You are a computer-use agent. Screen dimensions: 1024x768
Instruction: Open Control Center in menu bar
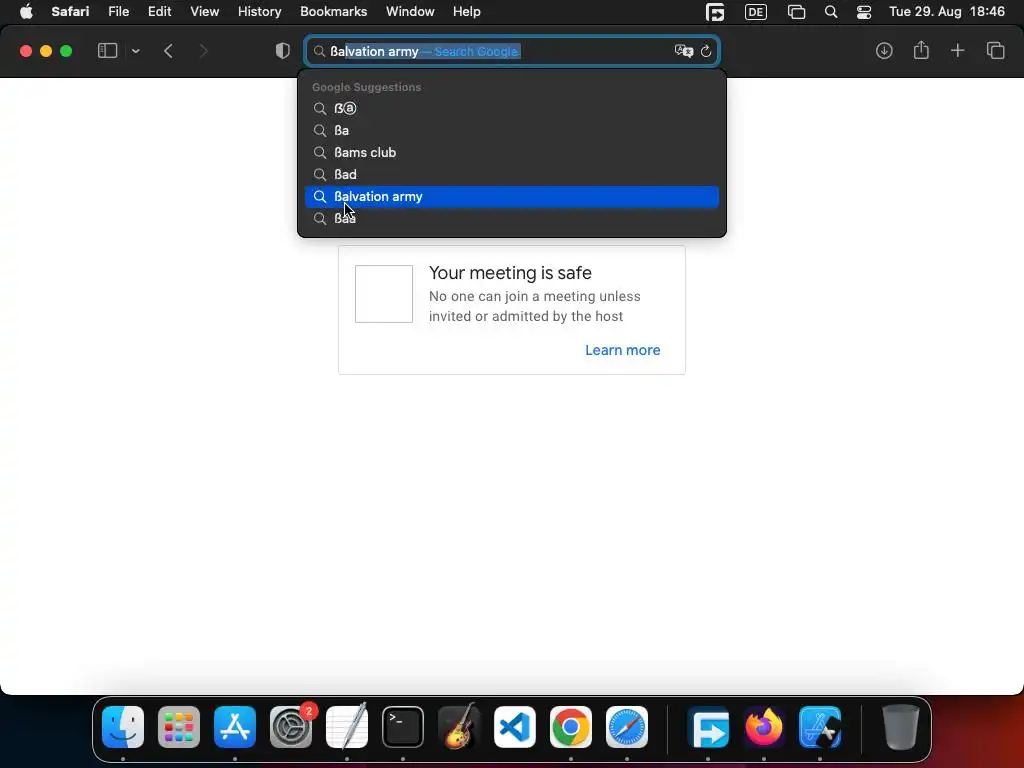tap(863, 12)
